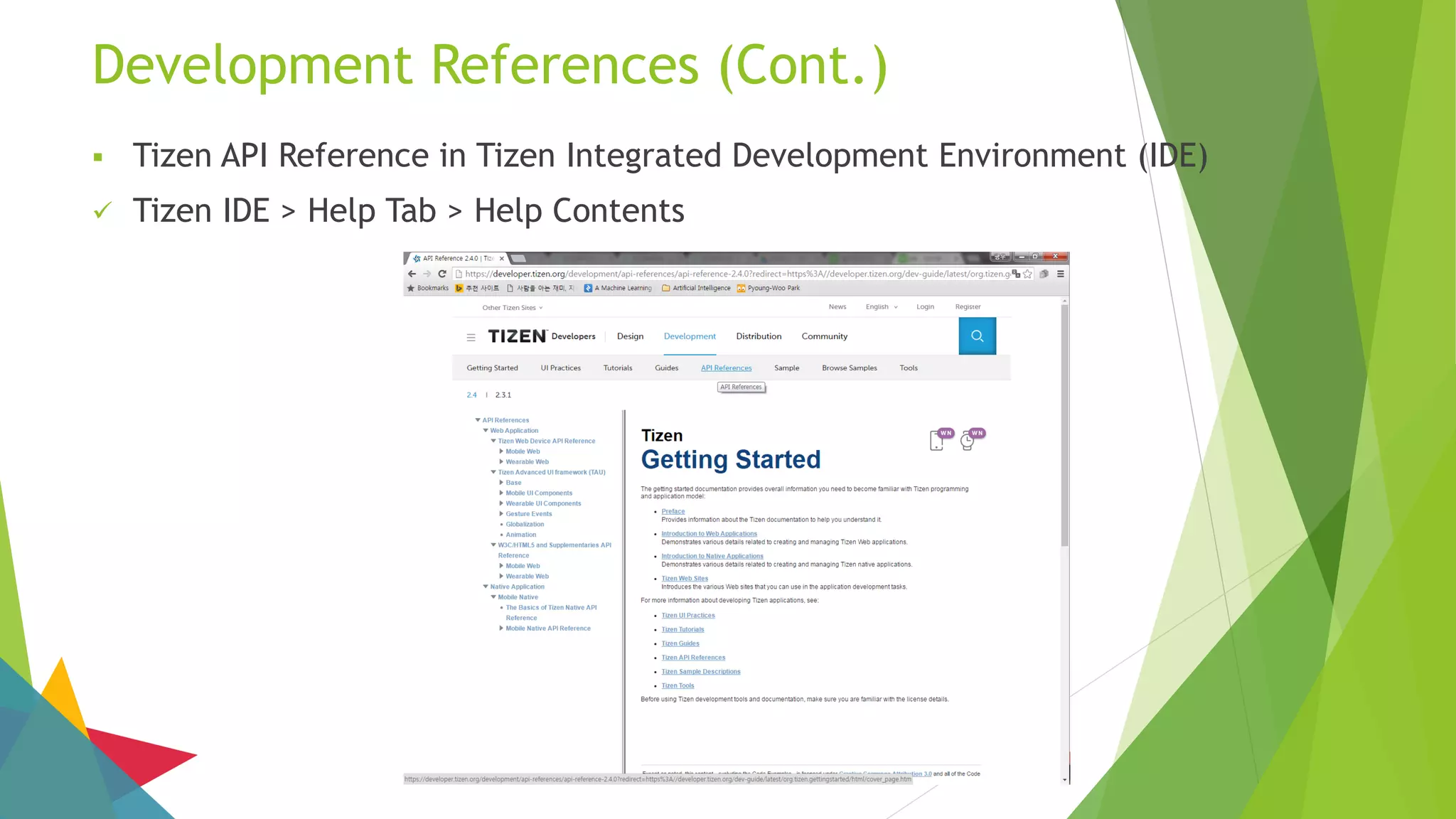The width and height of the screenshot is (1456, 819).
Task: Expand the Base tree node
Action: click(501, 483)
